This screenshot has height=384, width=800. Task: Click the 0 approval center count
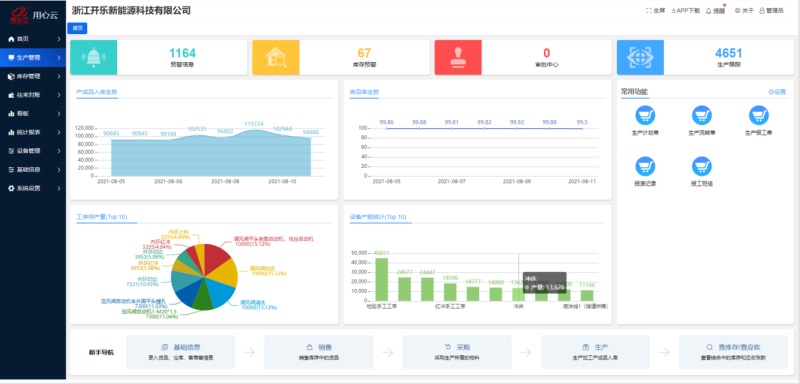tap(546, 53)
